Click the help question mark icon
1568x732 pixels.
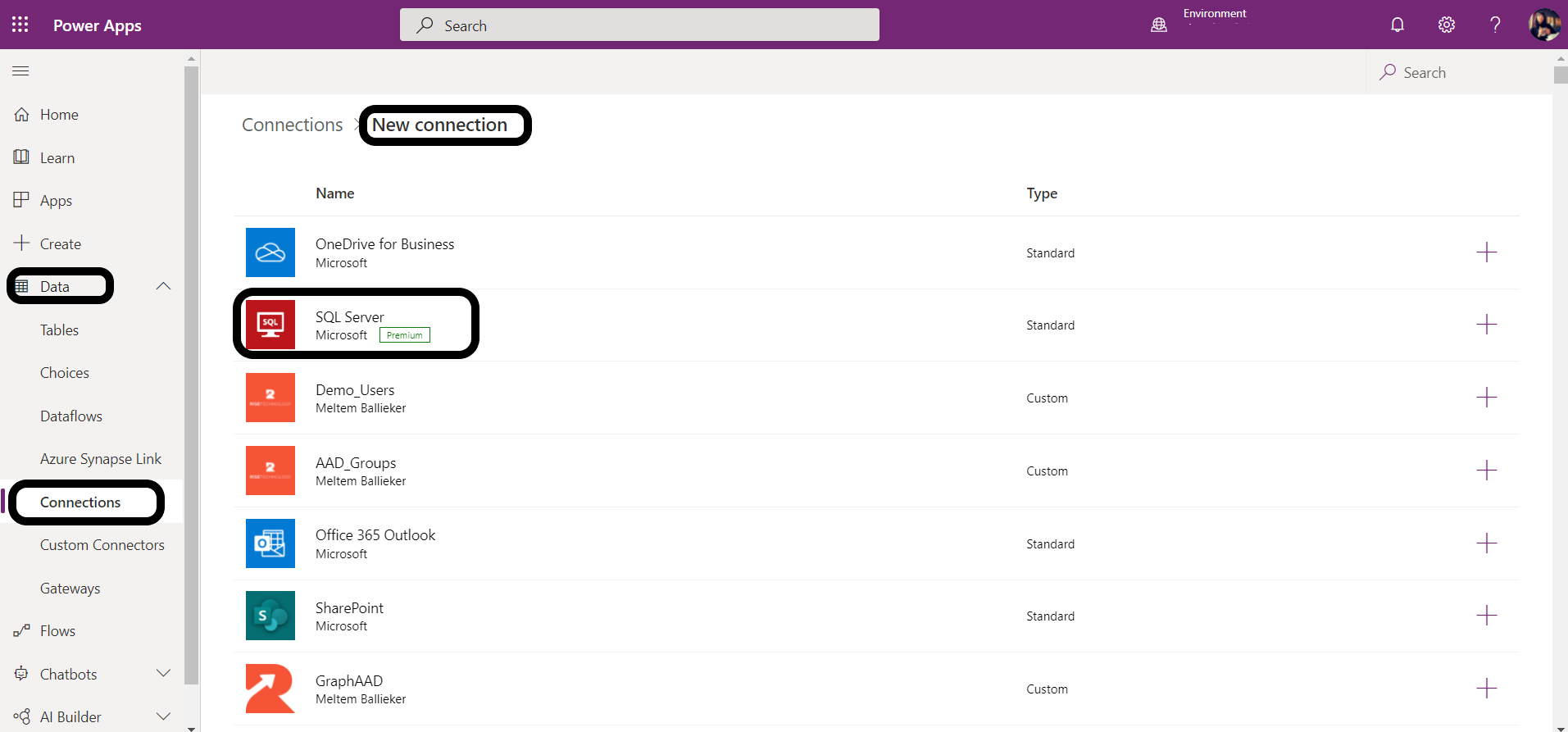[1495, 25]
